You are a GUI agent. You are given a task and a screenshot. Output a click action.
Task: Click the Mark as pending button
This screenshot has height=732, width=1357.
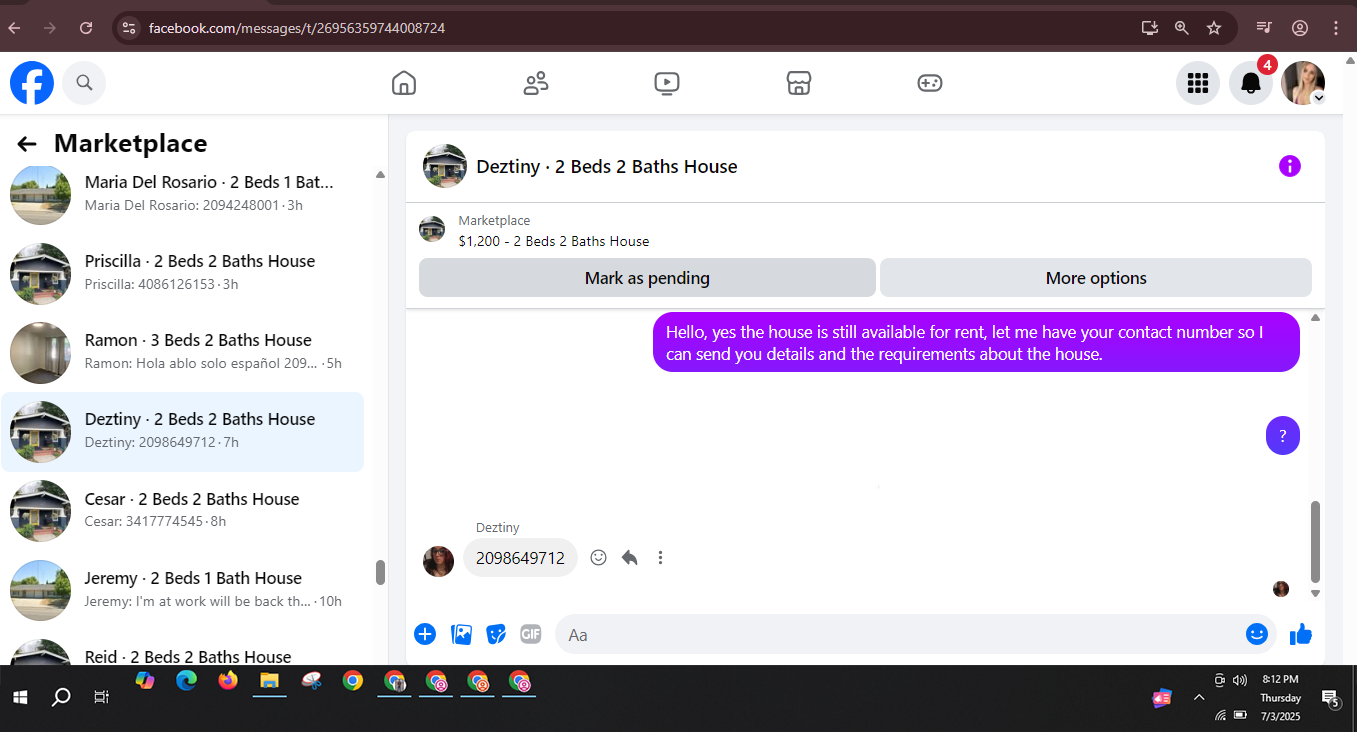pyautogui.click(x=647, y=278)
